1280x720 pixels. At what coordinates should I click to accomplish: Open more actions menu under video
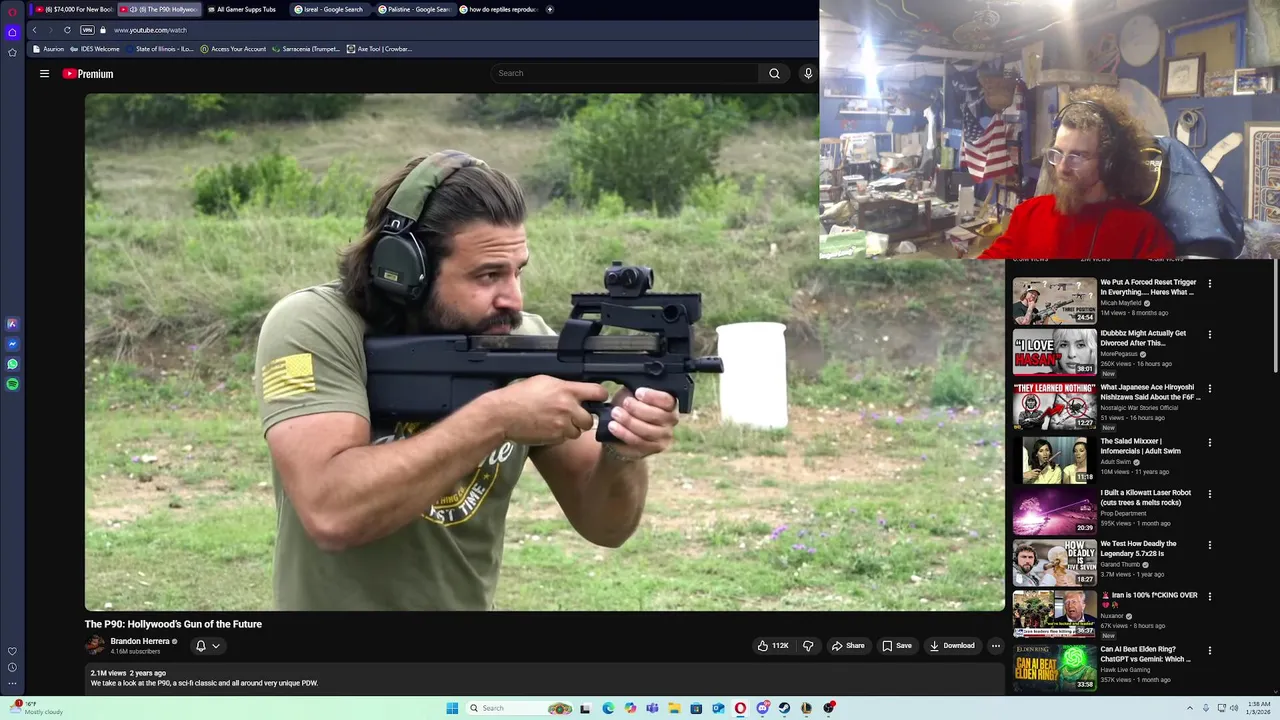(995, 646)
